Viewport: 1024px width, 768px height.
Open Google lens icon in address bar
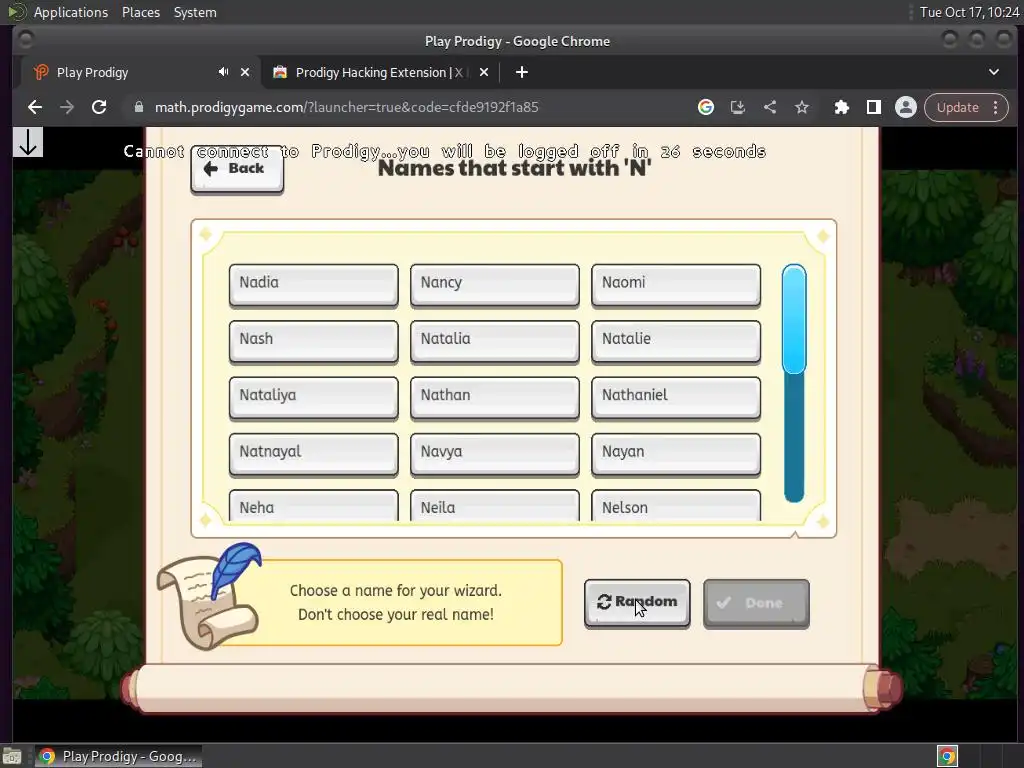pyautogui.click(x=705, y=107)
